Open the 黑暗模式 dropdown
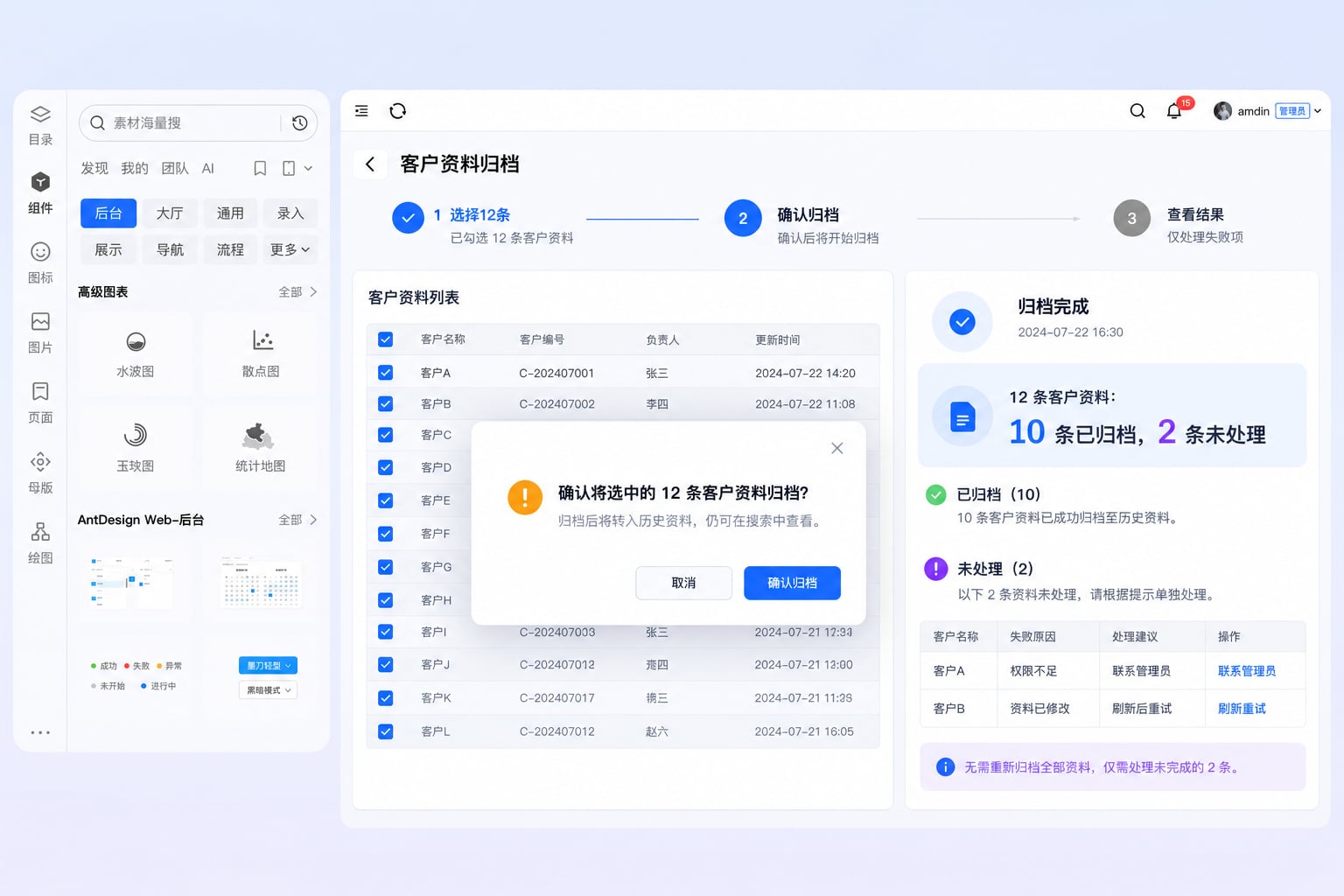This screenshot has width=1344, height=896. pyautogui.click(x=268, y=690)
